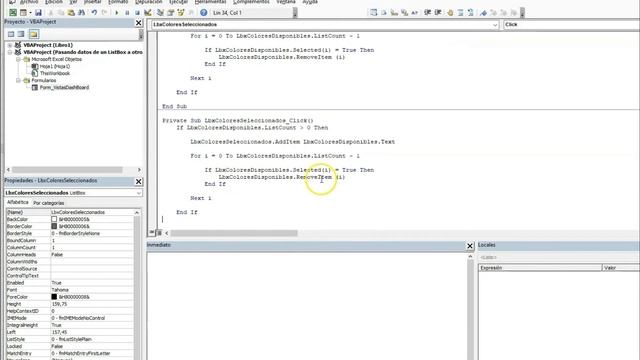Open the Object Browser toolbar icon

[181, 13]
